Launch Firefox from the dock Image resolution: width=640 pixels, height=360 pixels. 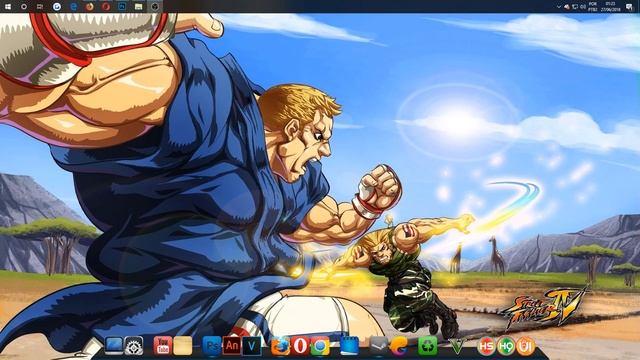click(280, 346)
